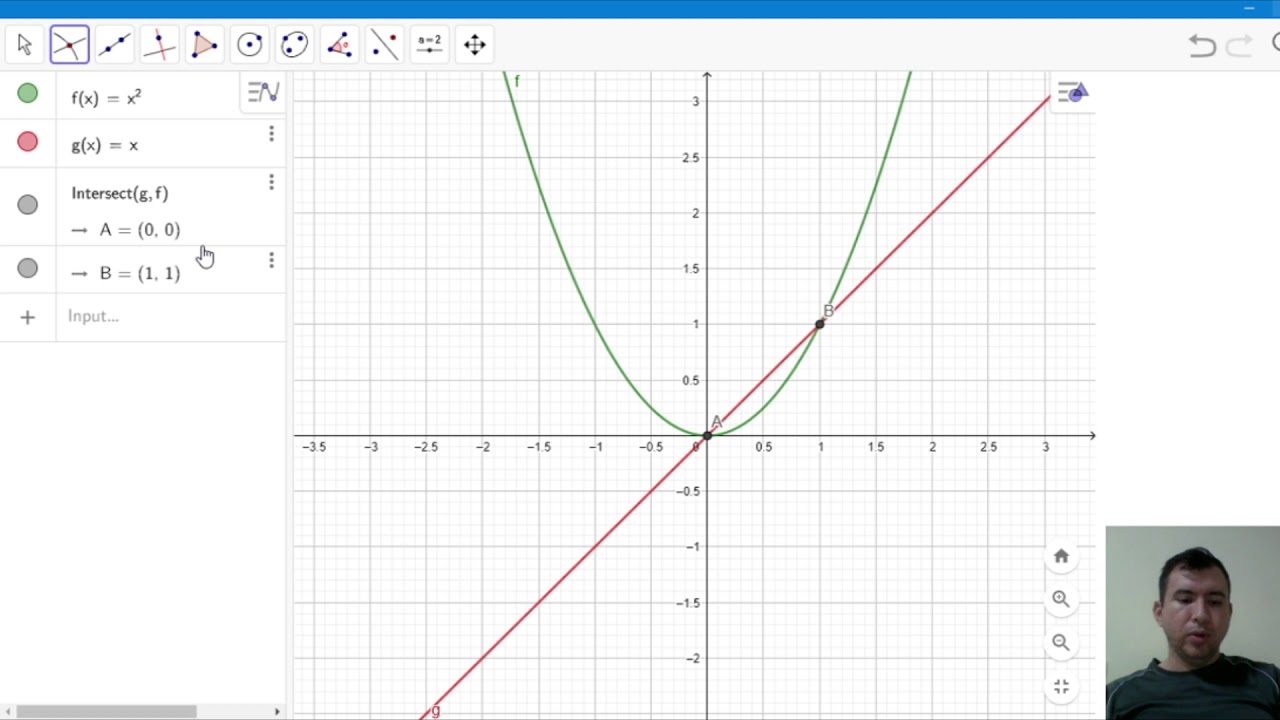Viewport: 1280px width, 720px height.
Task: Click the algebra Input field
Action: (x=170, y=317)
